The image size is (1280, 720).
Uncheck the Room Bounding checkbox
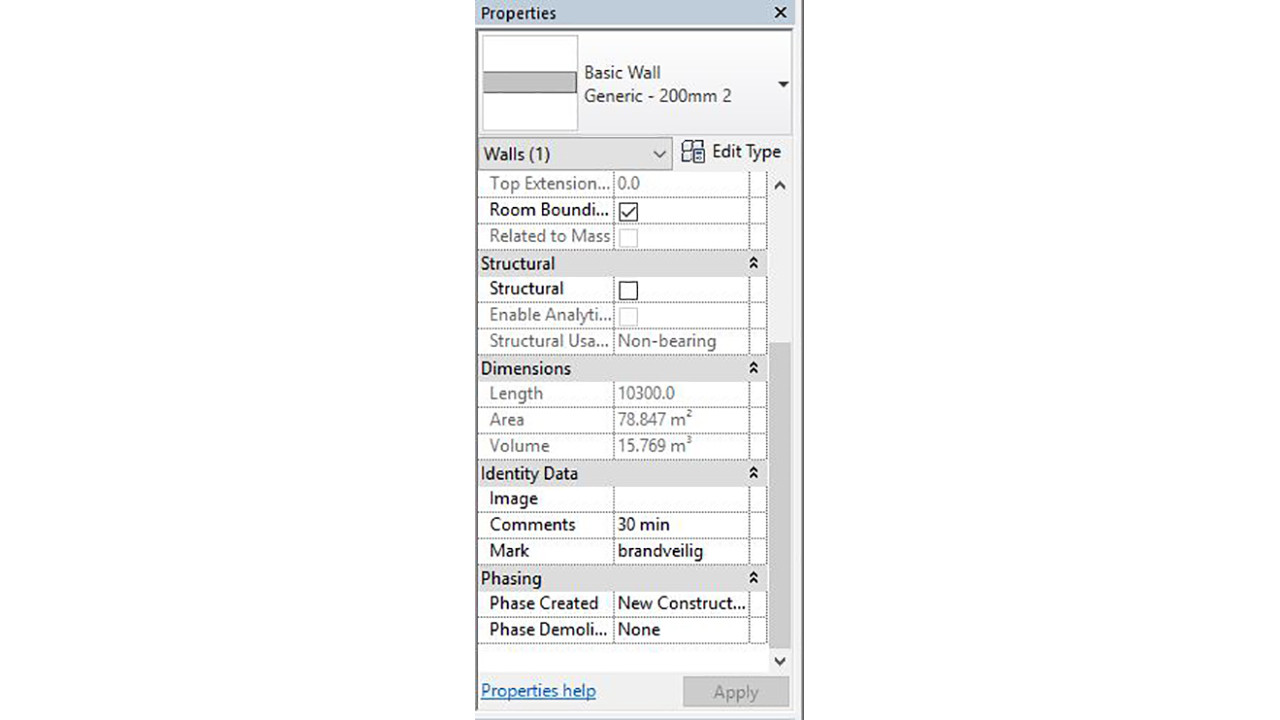point(628,211)
